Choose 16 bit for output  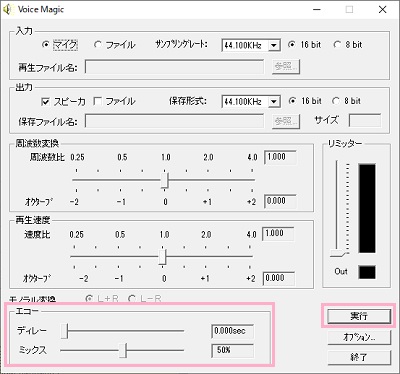(292, 101)
